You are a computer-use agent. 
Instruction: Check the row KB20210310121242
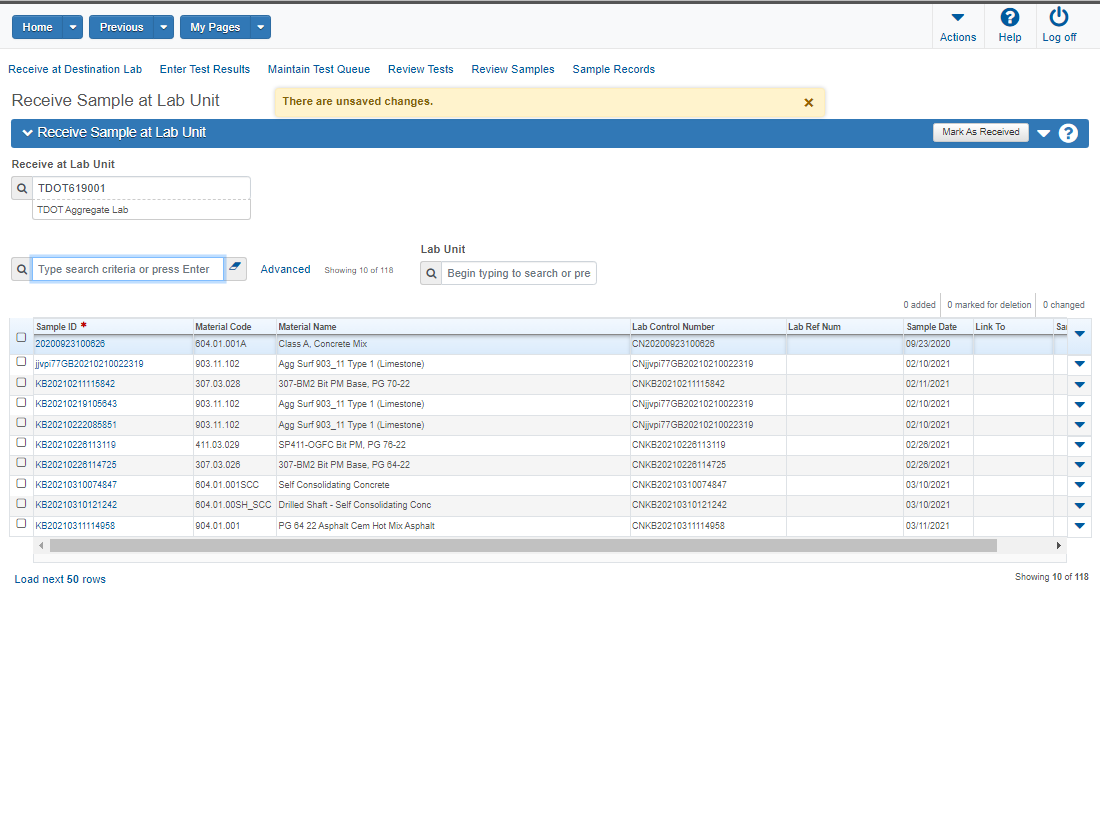coord(21,503)
